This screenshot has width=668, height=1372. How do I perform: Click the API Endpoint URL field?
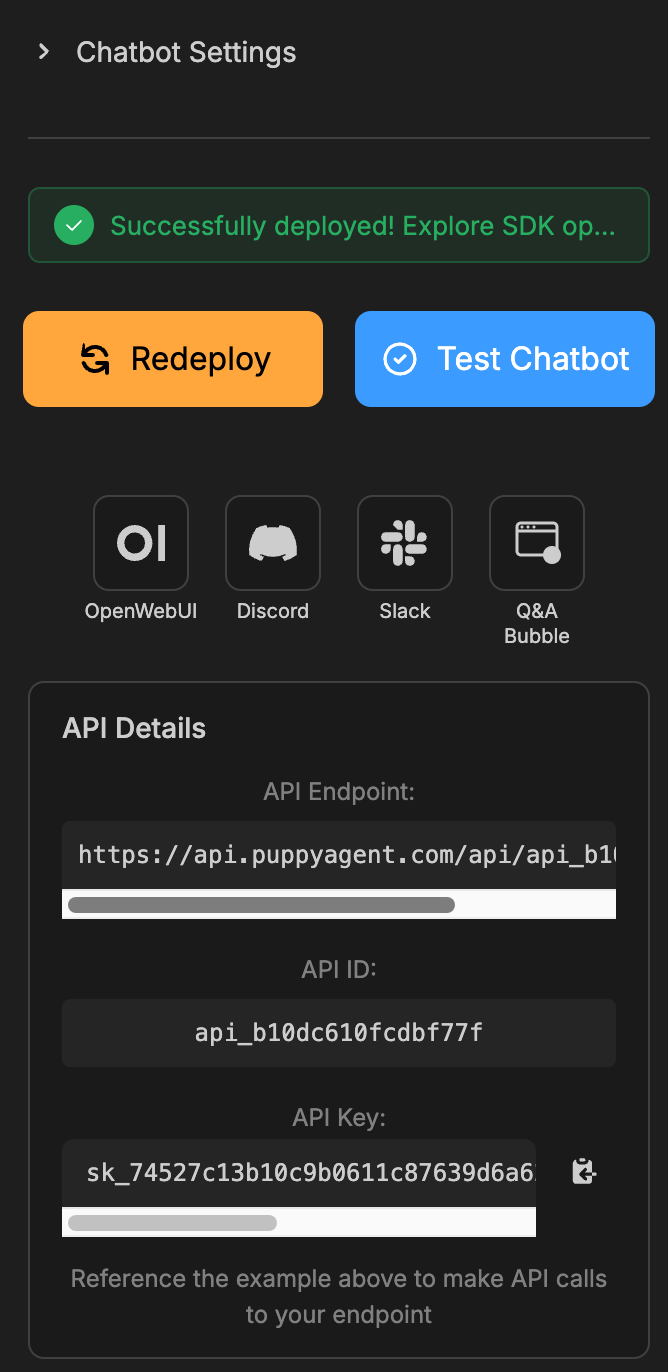(x=339, y=854)
